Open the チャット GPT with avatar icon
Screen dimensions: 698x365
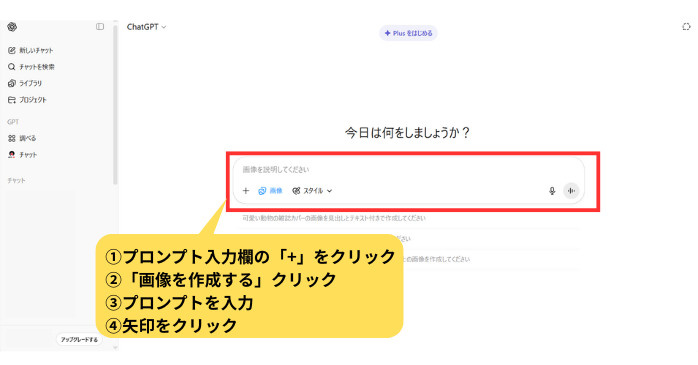click(x=22, y=155)
